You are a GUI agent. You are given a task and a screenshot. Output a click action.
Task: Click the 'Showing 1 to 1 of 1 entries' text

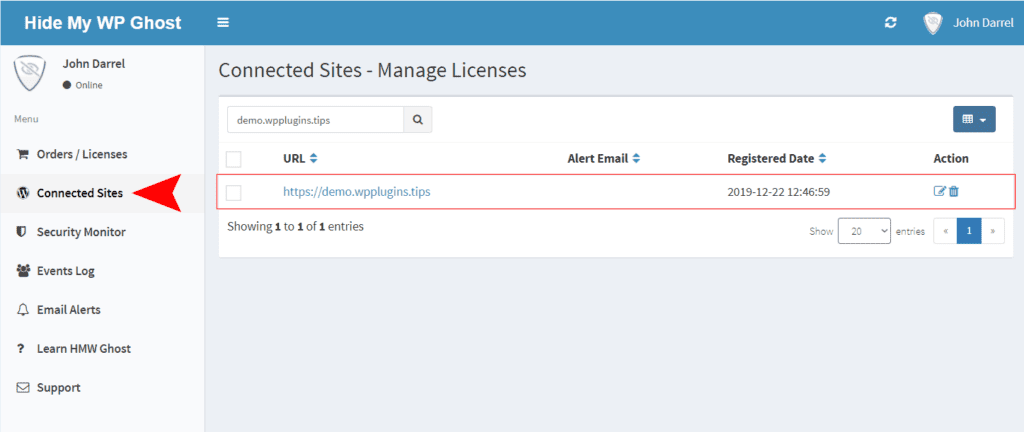pos(295,227)
